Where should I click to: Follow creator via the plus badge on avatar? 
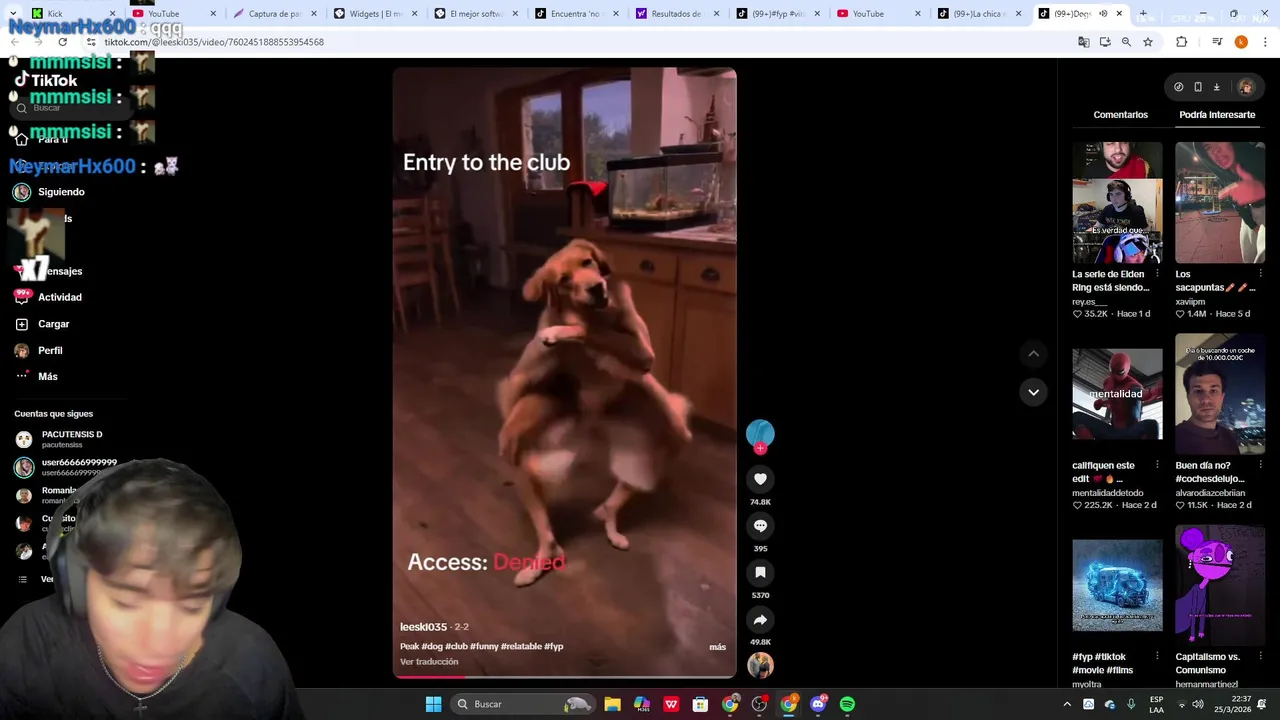coord(760,449)
